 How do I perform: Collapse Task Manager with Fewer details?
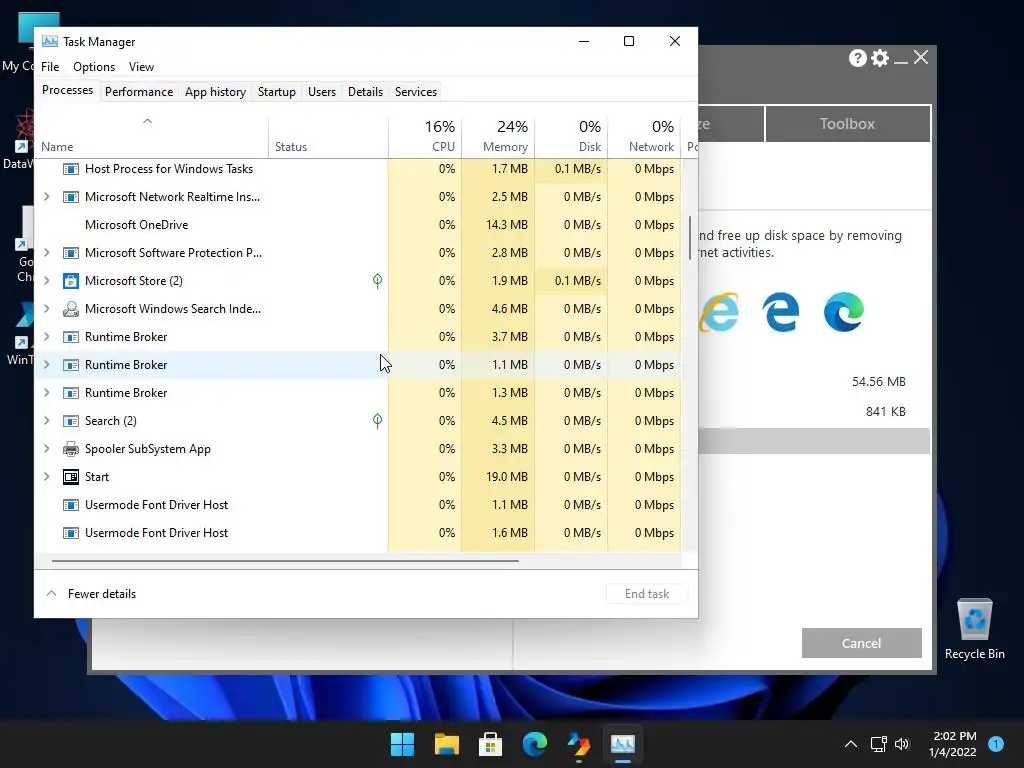point(91,594)
